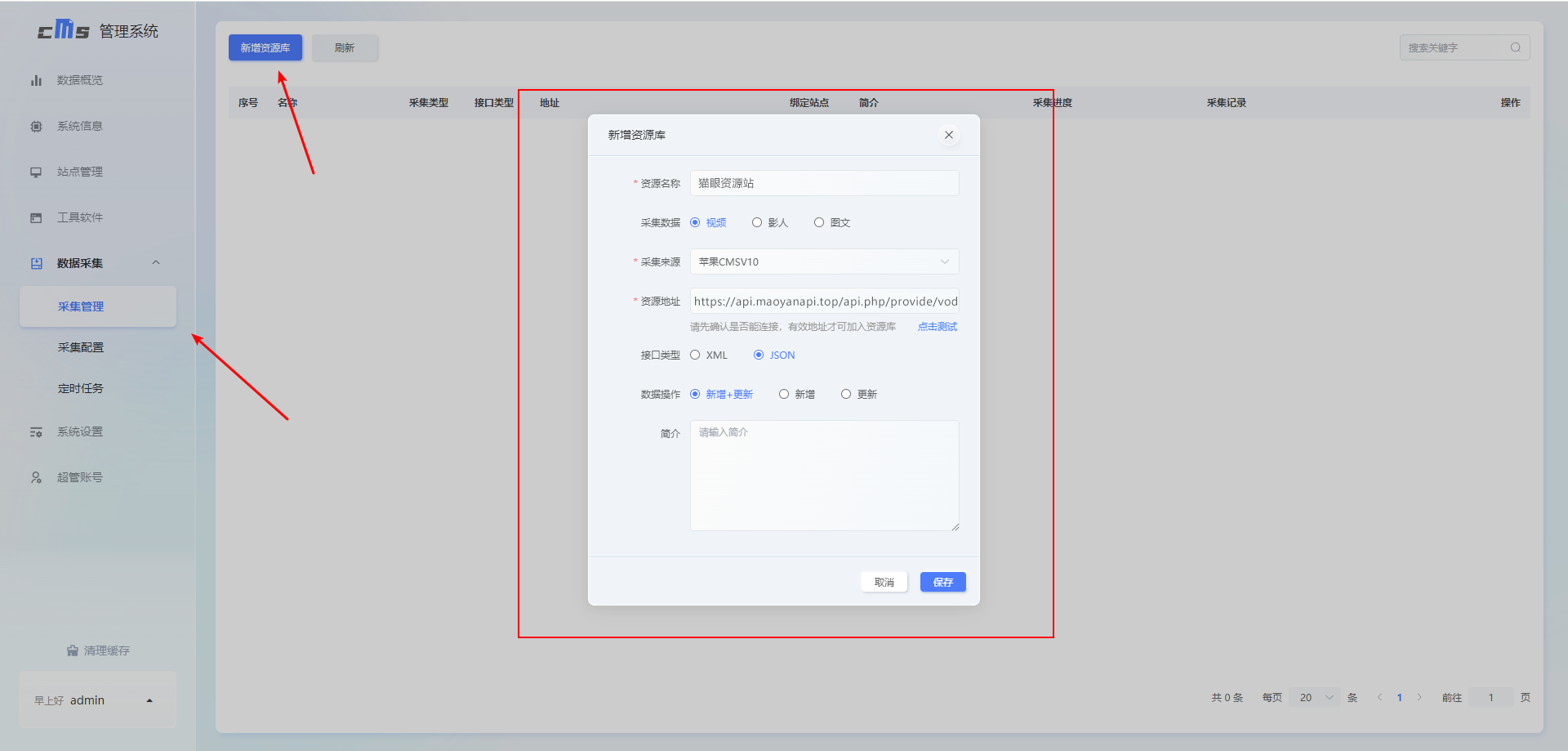This screenshot has width=1568, height=751.
Task: Collapse the 数据采集 sidebar menu
Action: [156, 262]
